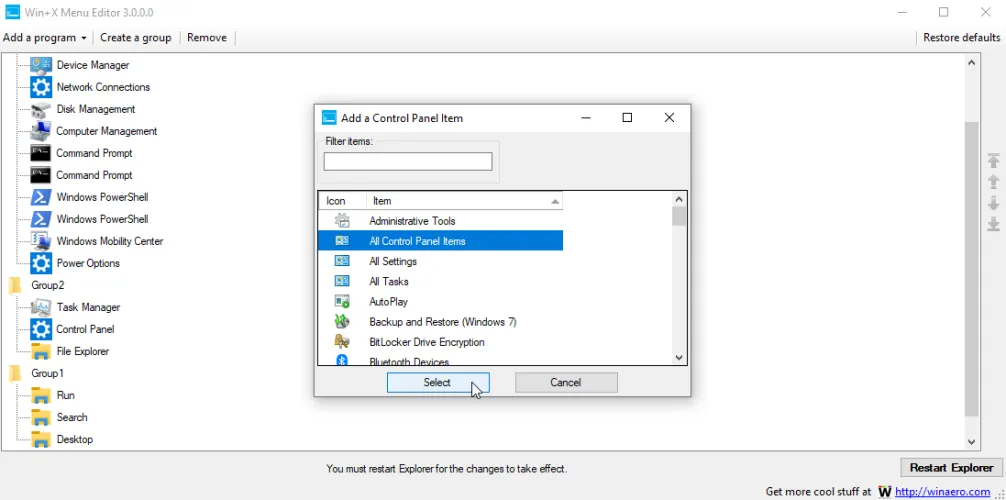Click Create a group menu item

[x=135, y=38]
